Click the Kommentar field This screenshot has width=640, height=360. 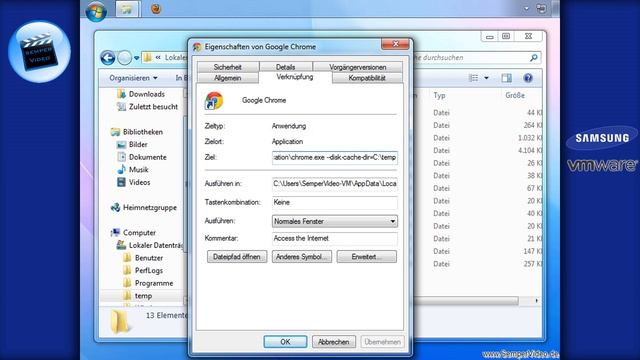pyautogui.click(x=335, y=238)
